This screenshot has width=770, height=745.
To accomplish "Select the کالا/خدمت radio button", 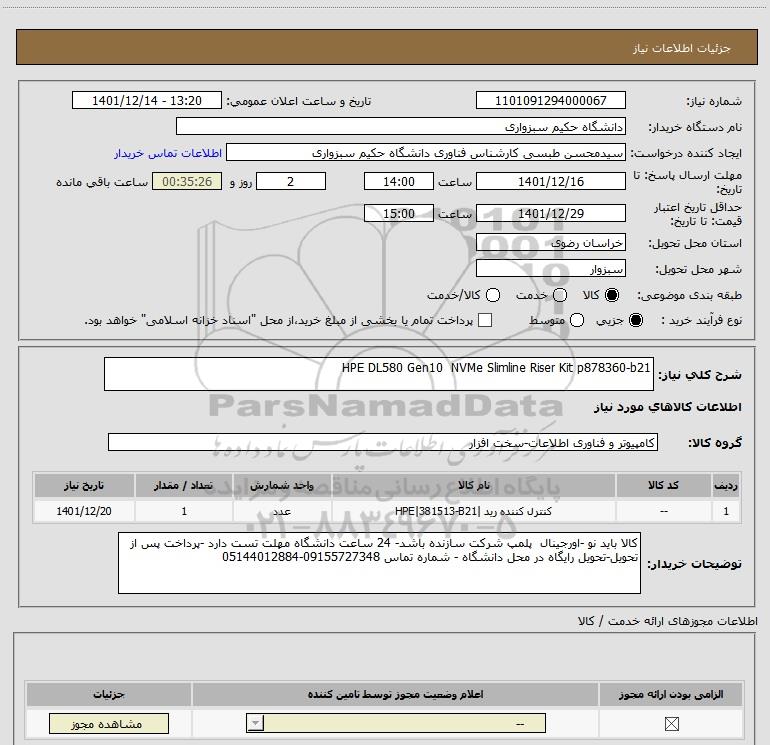I will click(493, 295).
